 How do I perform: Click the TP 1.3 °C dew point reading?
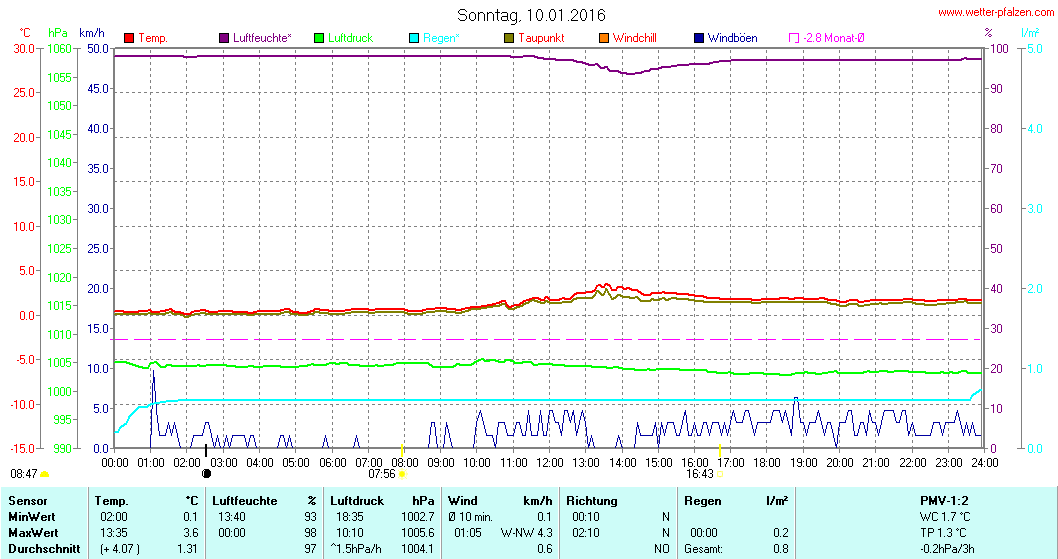coord(944,533)
